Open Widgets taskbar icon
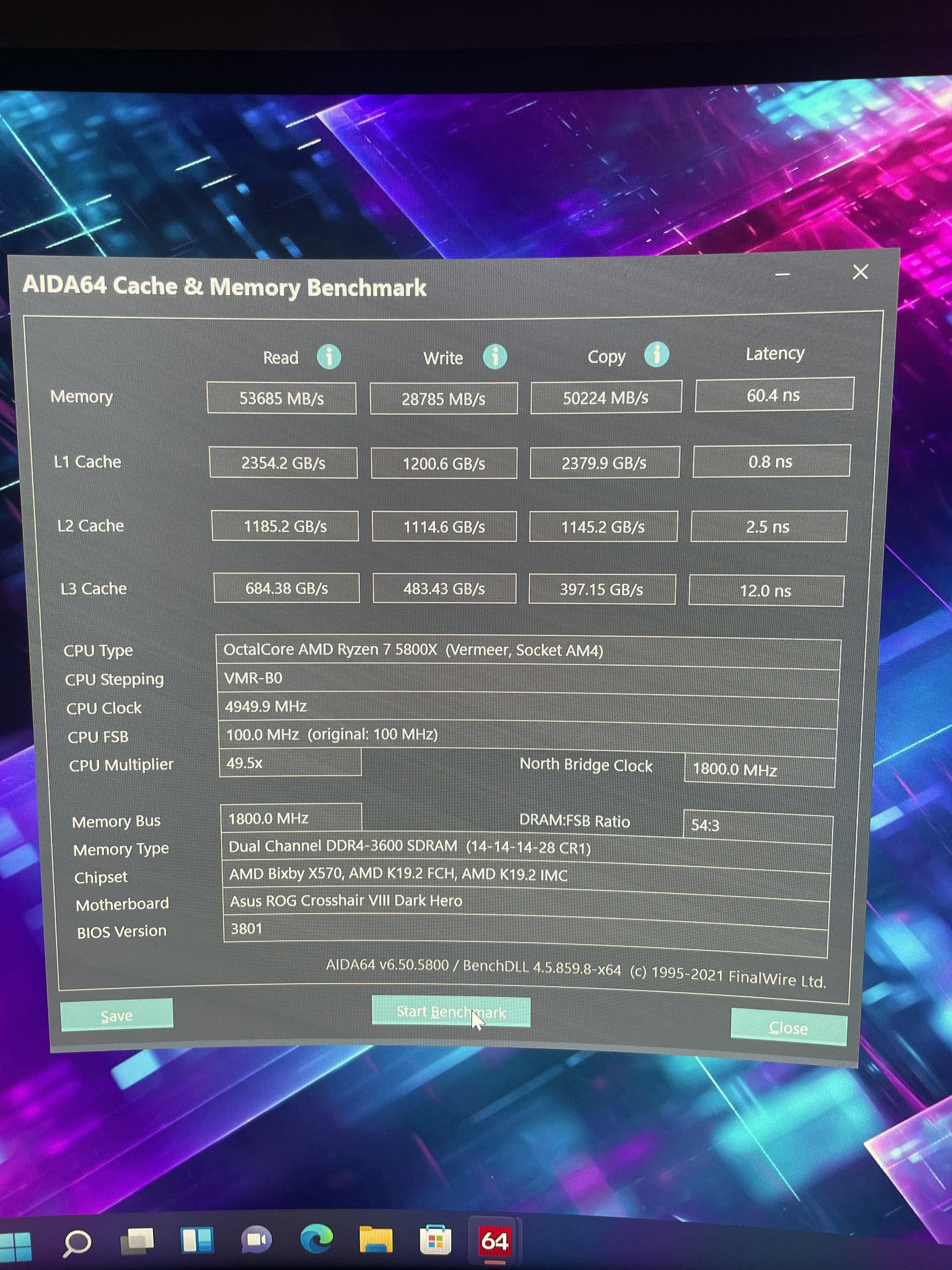 197,1241
